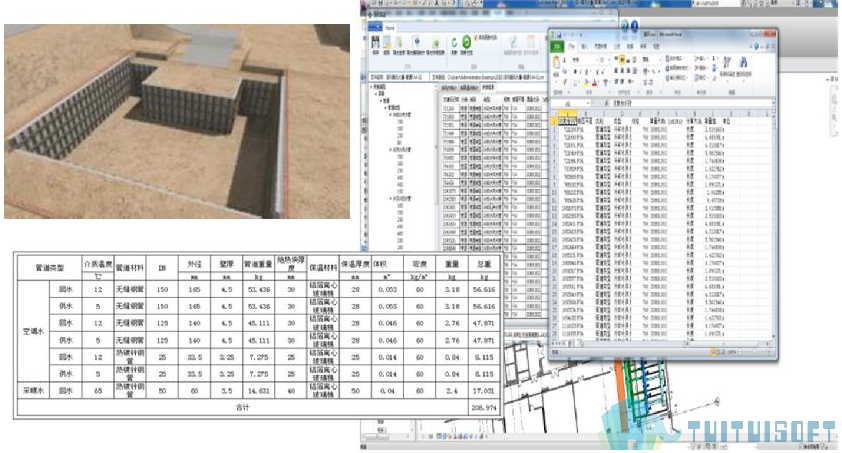This screenshot has width=842, height=453.
Task: Click the '14.631' pipe weight cell
Action: pyautogui.click(x=258, y=390)
